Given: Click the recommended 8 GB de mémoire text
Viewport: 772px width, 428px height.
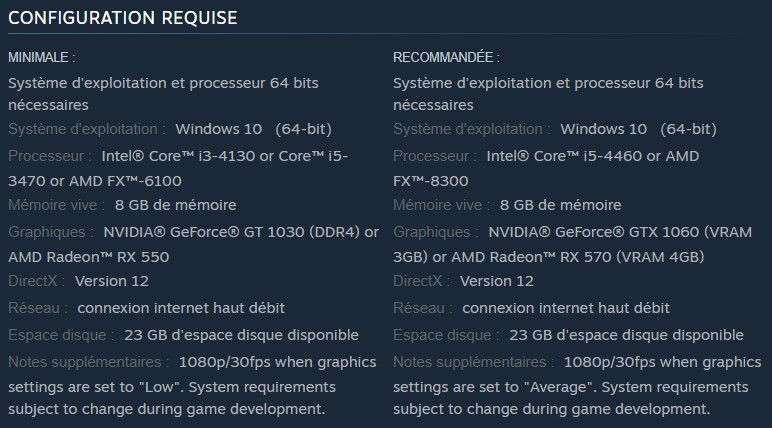Looking at the screenshot, I should [x=560, y=205].
